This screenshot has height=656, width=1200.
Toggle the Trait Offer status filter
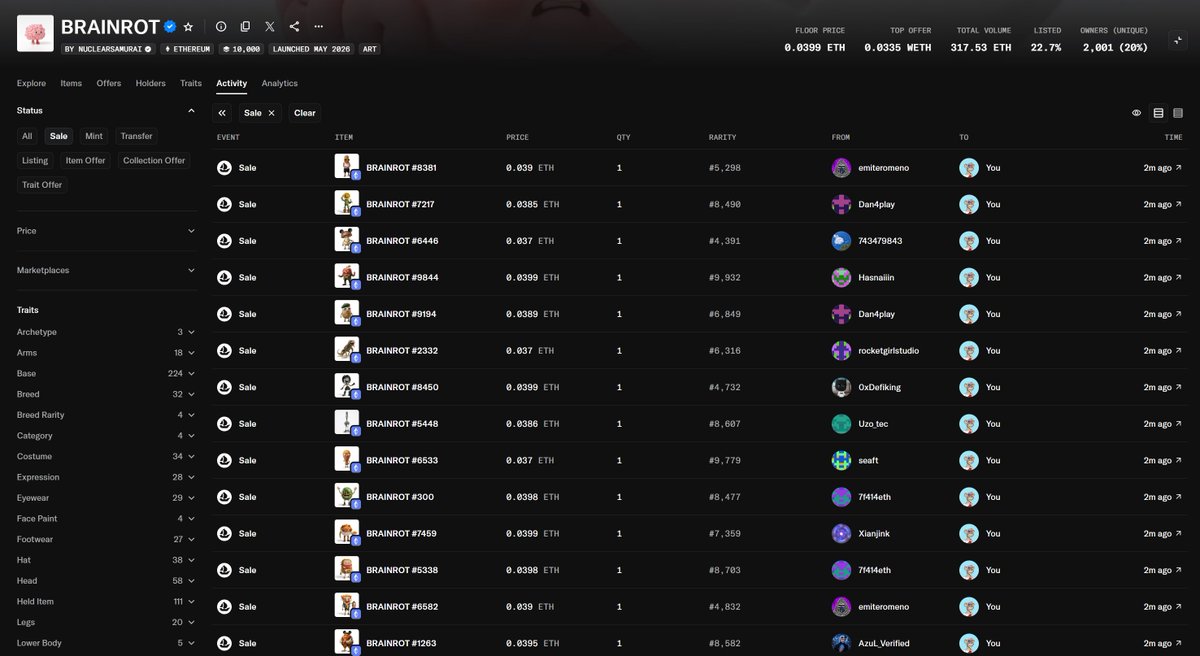pos(42,184)
